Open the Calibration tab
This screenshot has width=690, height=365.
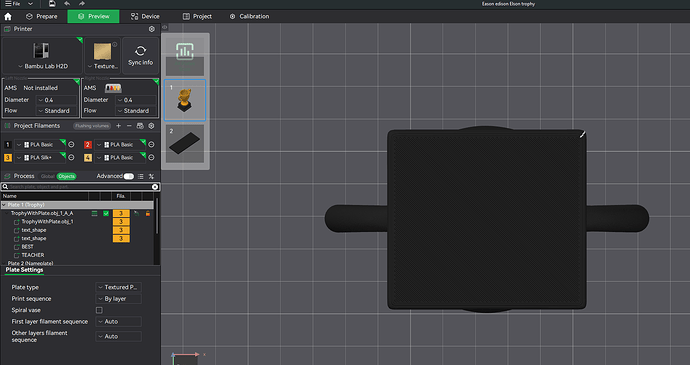click(x=249, y=16)
